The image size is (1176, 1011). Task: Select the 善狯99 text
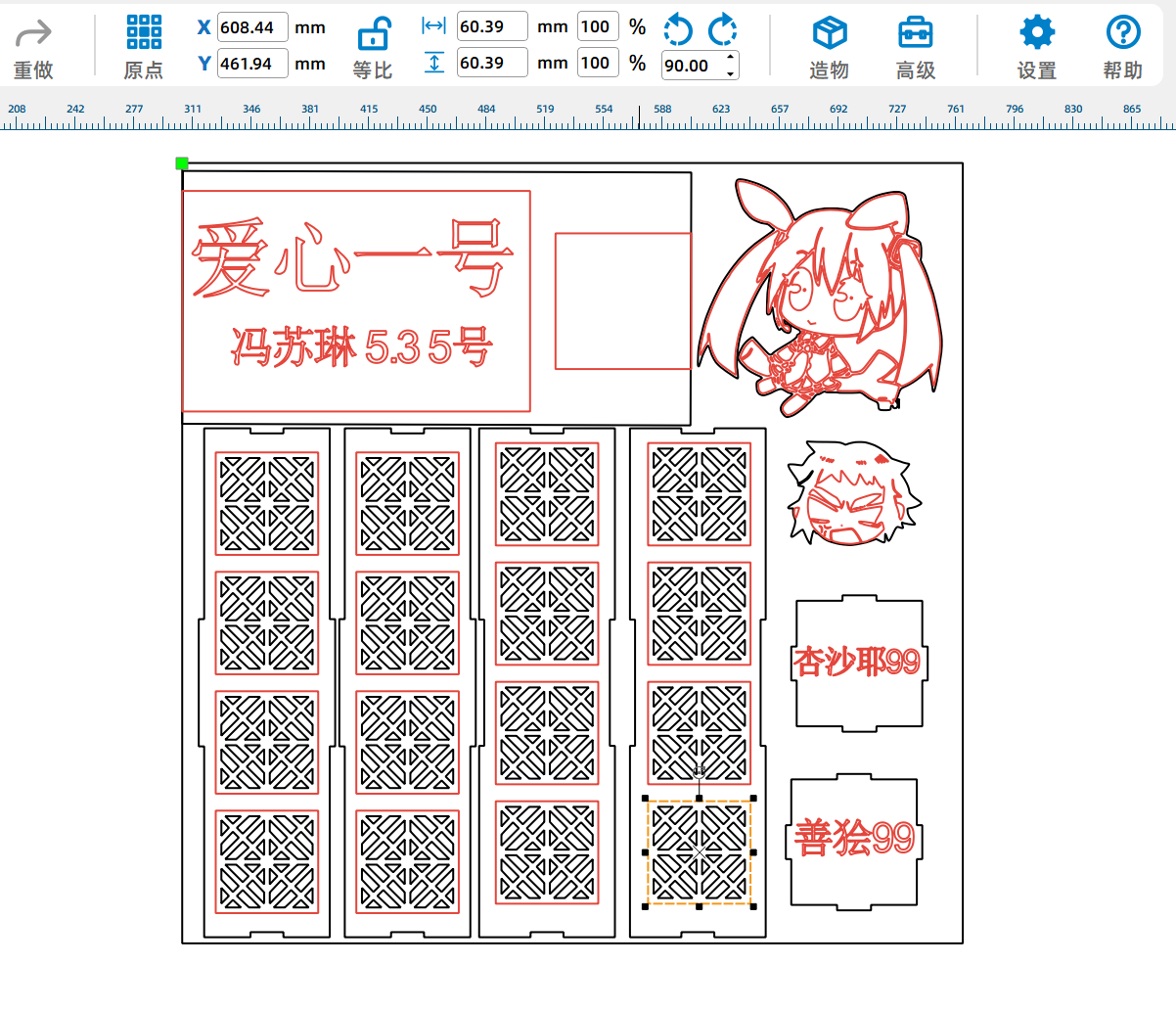tap(854, 839)
